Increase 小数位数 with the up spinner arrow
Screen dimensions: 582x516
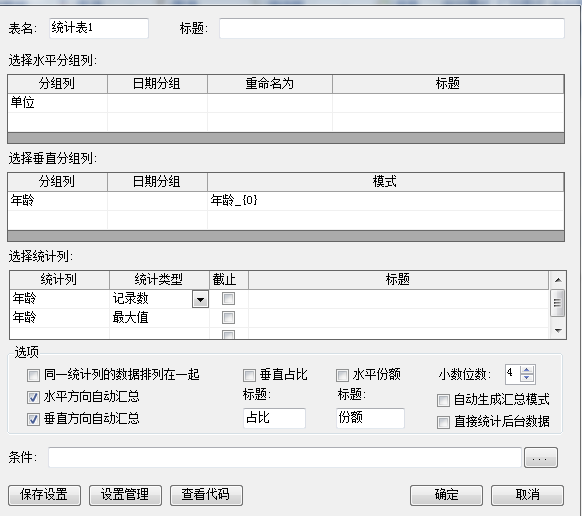tap(527, 370)
